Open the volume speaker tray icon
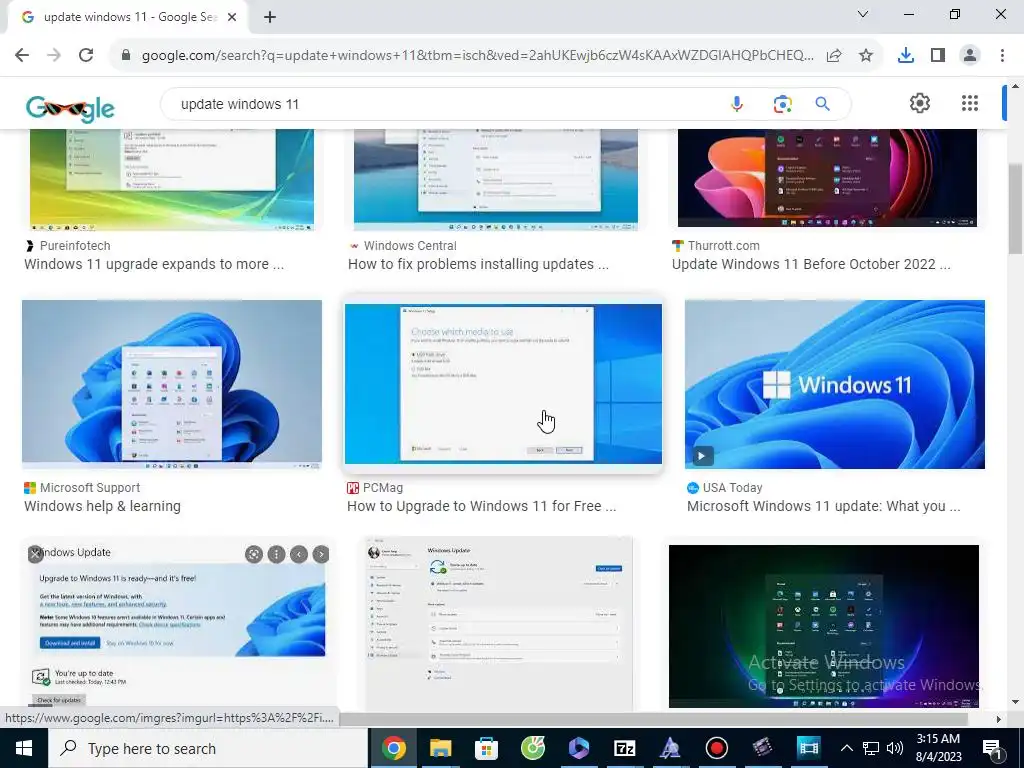1024x768 pixels. coord(895,748)
